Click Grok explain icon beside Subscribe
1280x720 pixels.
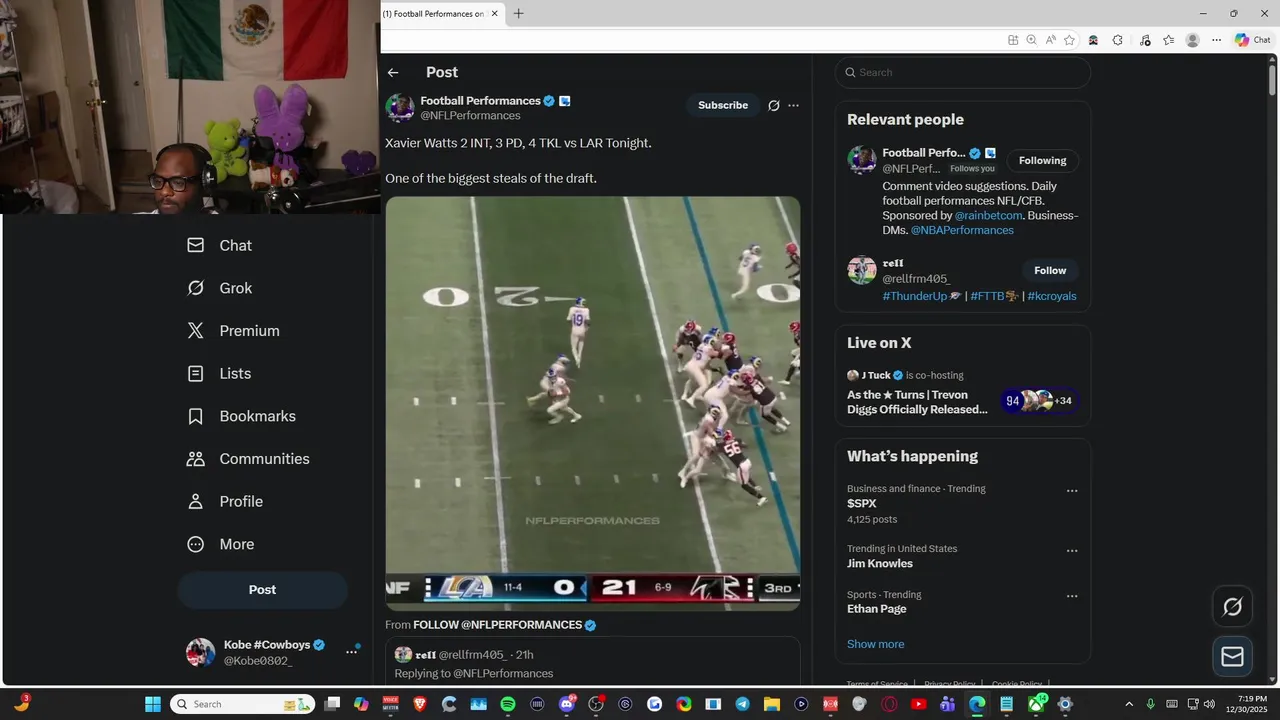click(773, 105)
